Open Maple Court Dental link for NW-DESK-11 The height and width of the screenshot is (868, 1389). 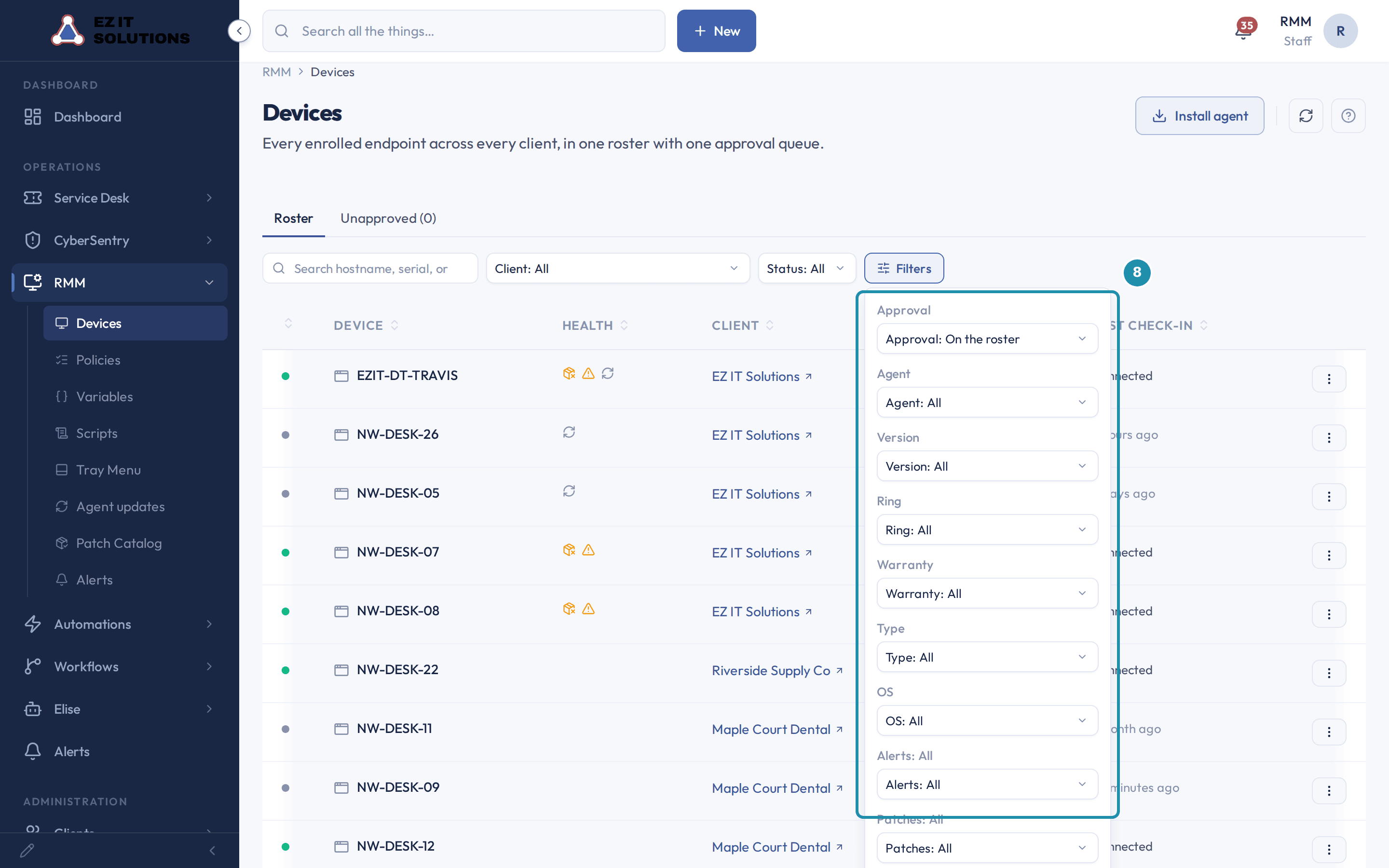click(x=777, y=730)
